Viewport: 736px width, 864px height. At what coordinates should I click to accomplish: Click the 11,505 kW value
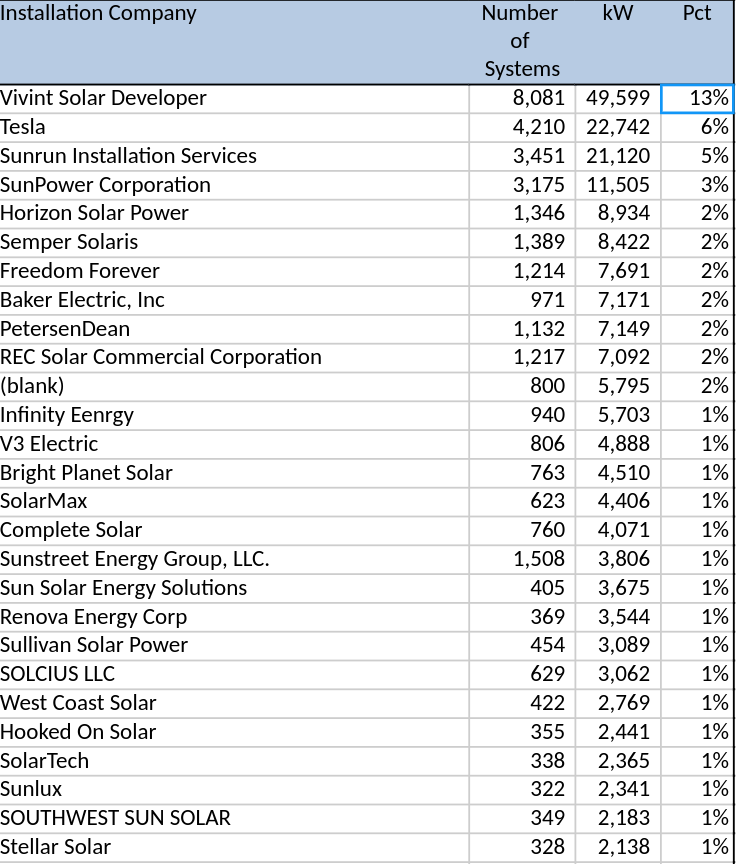coord(618,185)
